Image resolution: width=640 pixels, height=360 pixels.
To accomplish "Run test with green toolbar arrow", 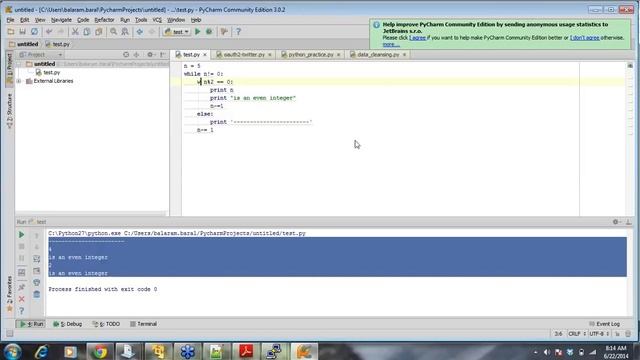I will pos(198,31).
